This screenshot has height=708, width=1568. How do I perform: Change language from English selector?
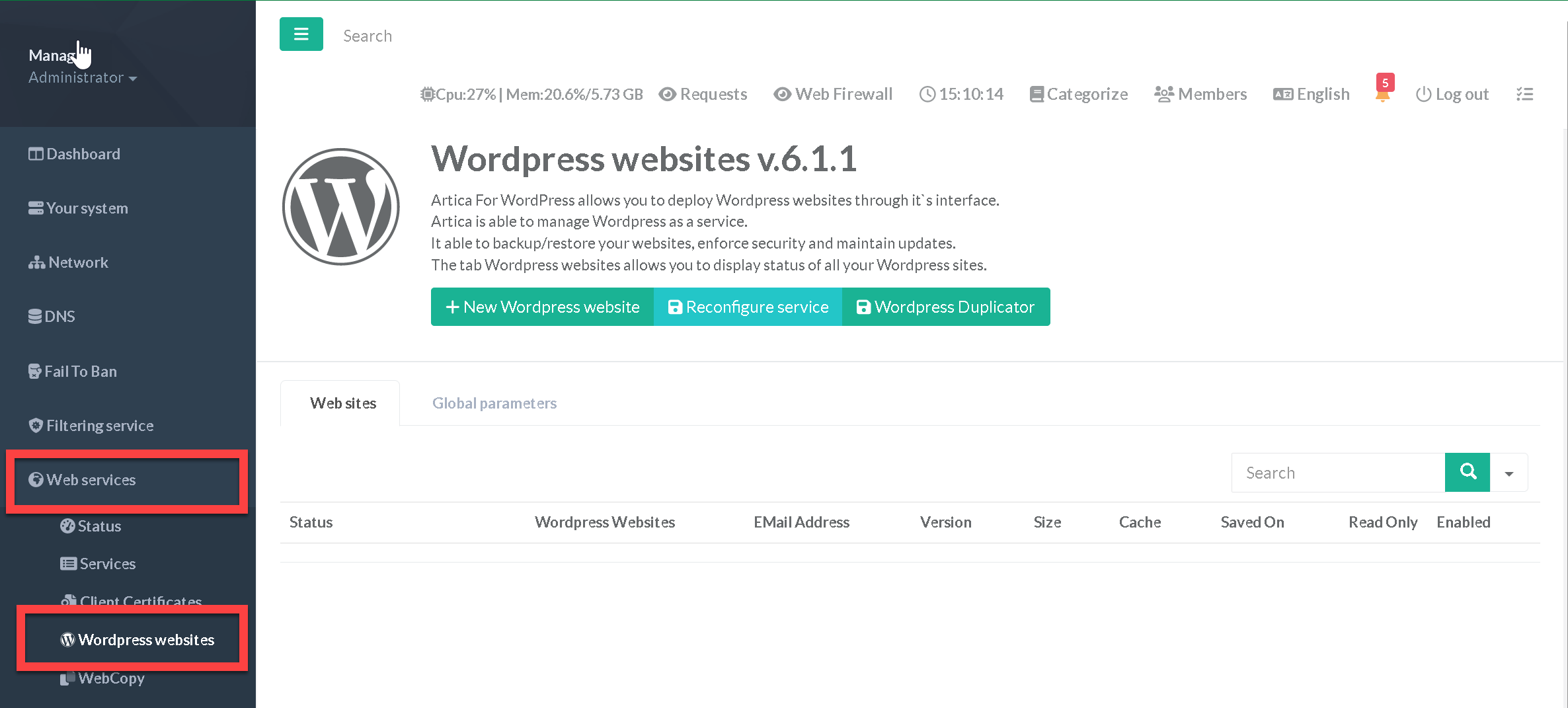click(x=1312, y=94)
